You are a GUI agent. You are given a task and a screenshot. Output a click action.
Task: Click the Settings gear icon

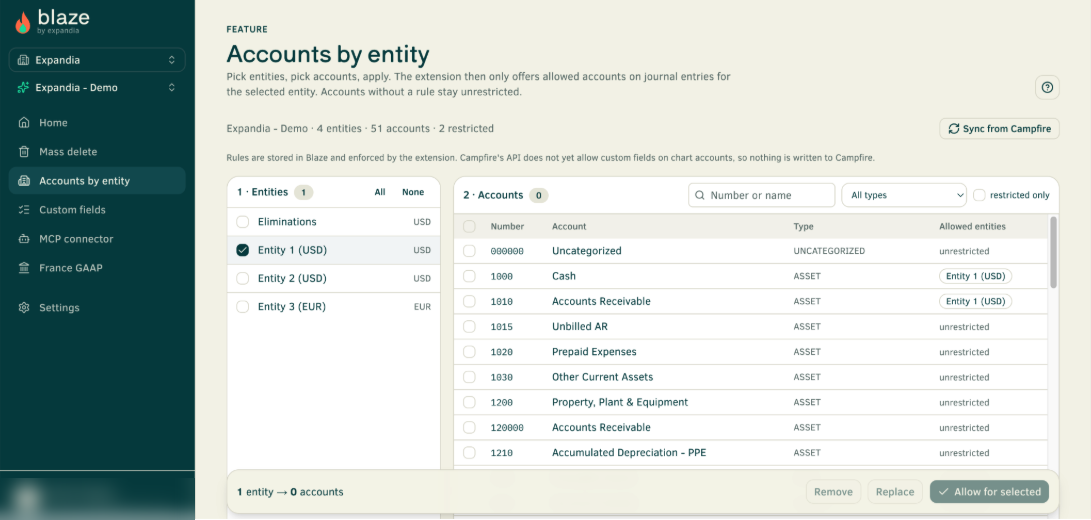tap(24, 308)
